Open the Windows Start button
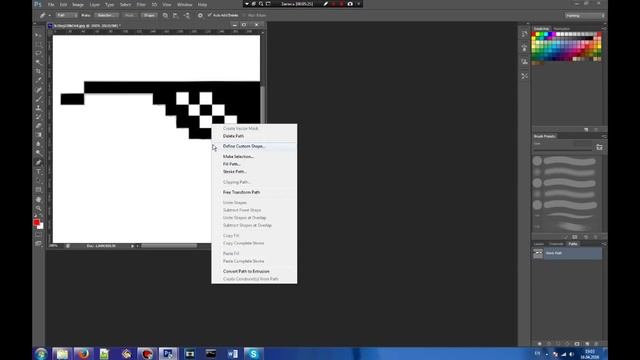640x360 pixels. coord(41,353)
